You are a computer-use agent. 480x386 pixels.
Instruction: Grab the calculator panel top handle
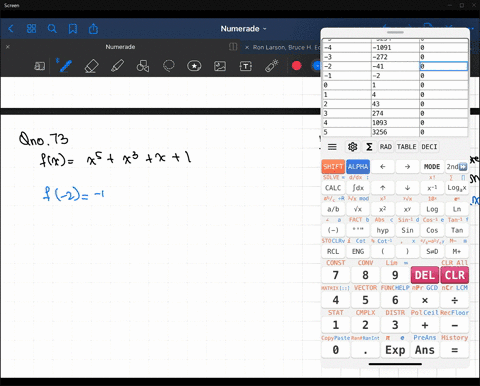click(x=395, y=32)
